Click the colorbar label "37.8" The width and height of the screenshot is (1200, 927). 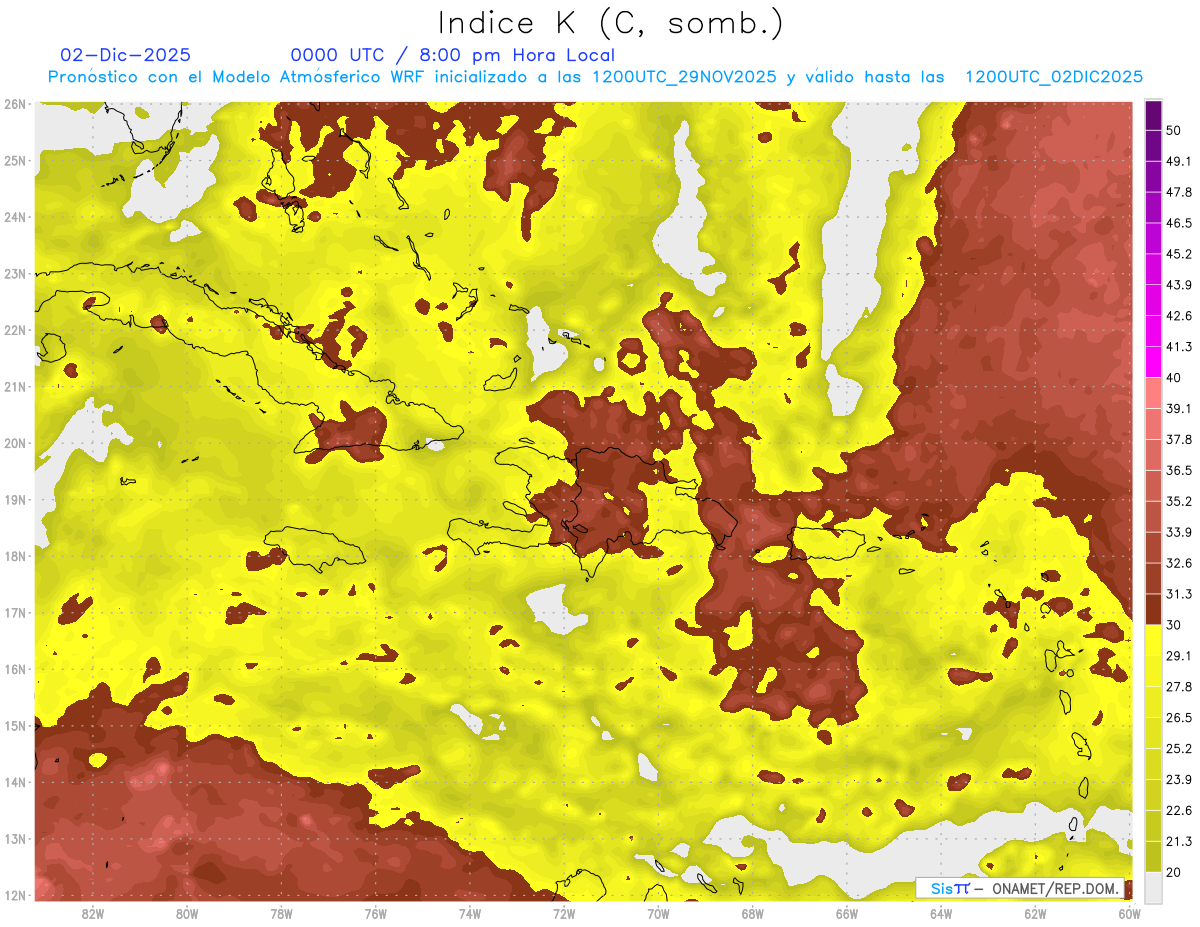point(1179,439)
